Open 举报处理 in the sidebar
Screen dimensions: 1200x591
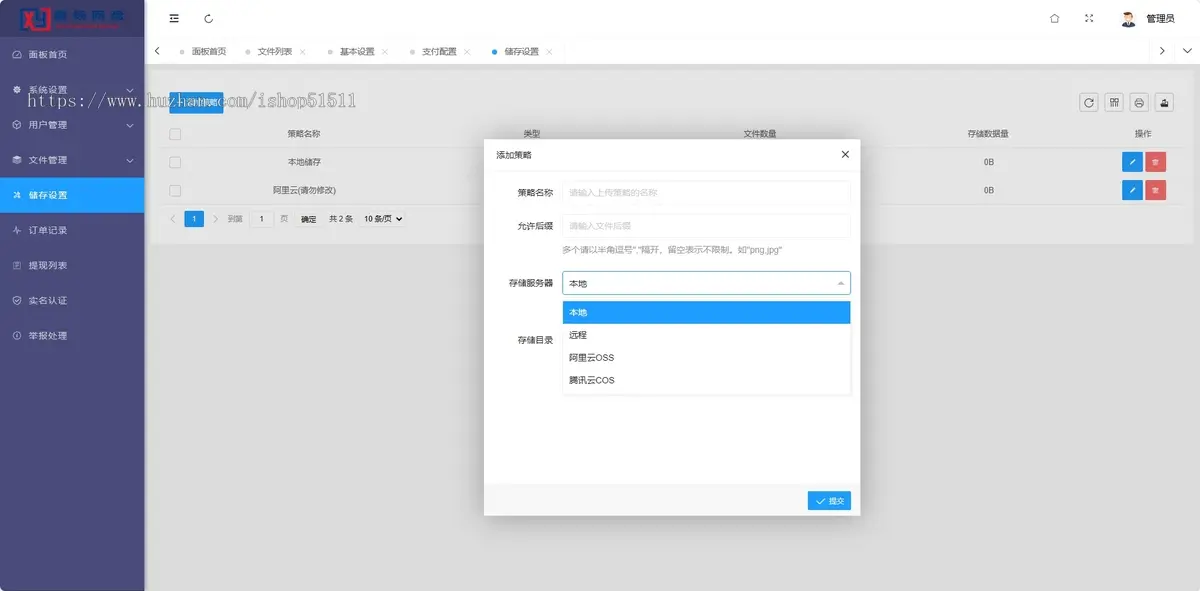point(72,335)
